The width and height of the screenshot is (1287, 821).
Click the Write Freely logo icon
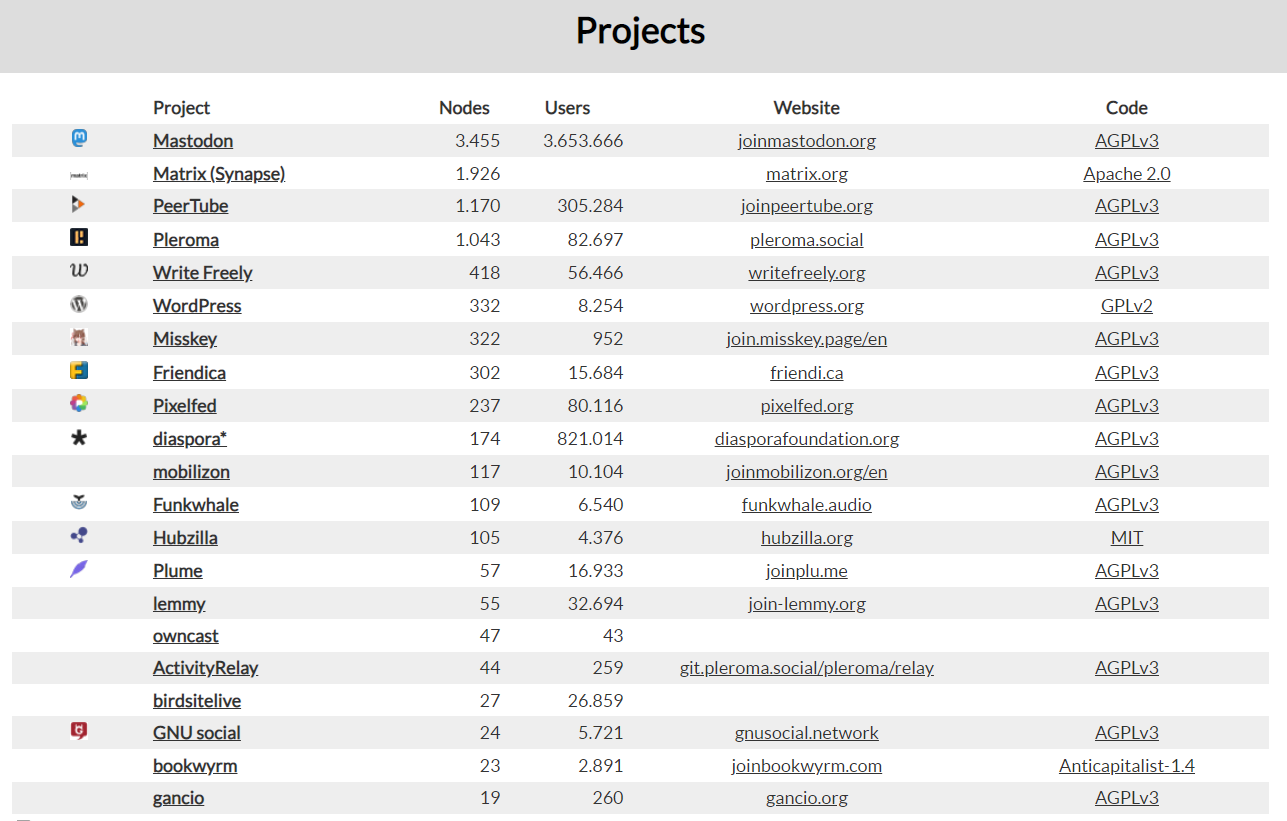click(x=79, y=271)
